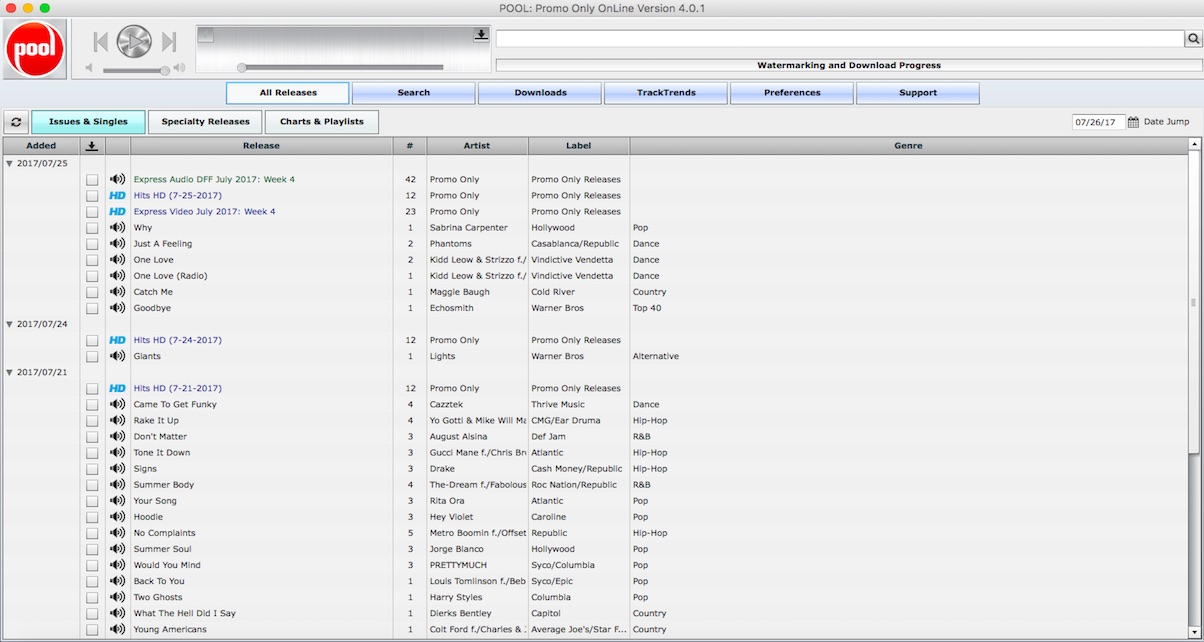
Task: Preview audio for Why
Action: click(x=117, y=228)
